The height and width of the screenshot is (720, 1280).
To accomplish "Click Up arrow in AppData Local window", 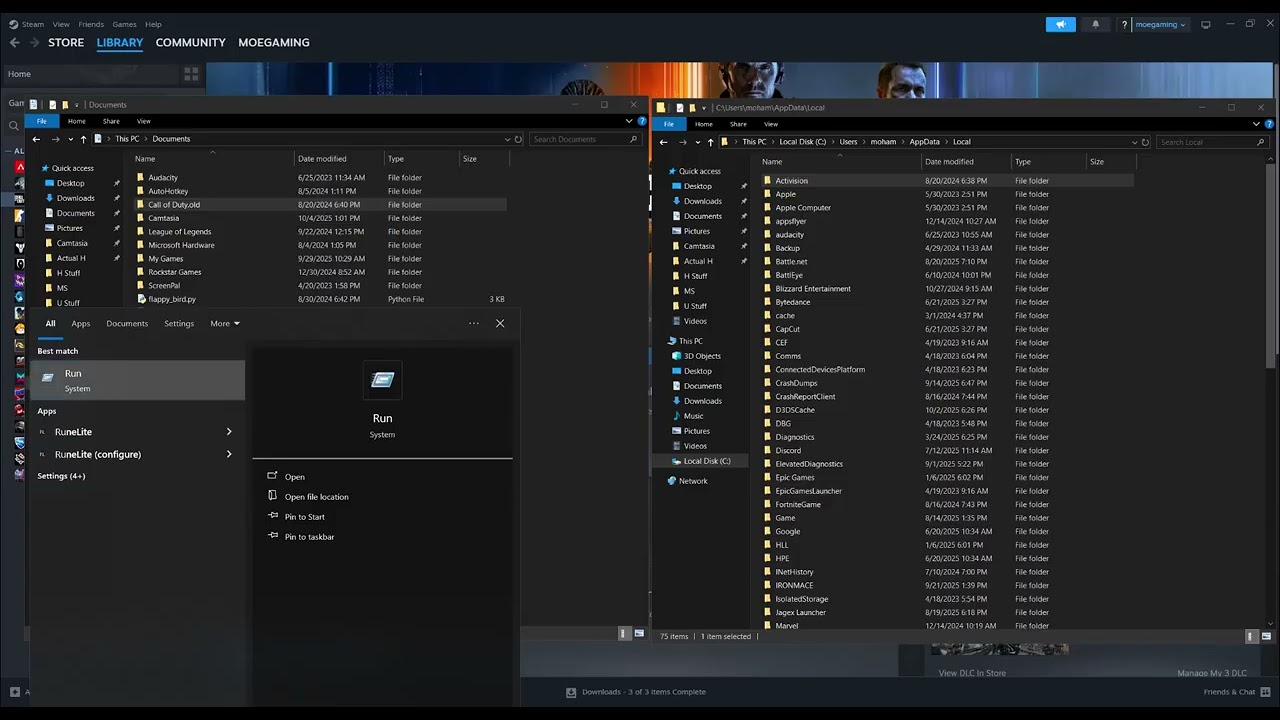I will 710,142.
